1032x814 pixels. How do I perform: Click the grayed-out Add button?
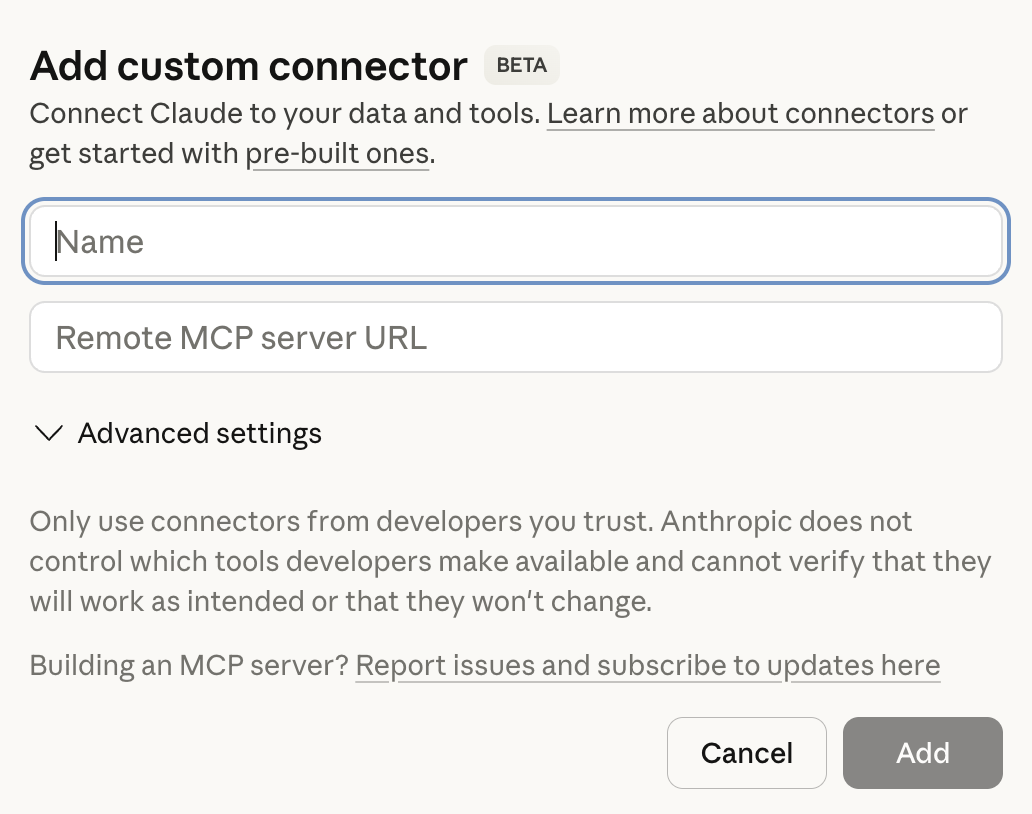[x=922, y=753]
